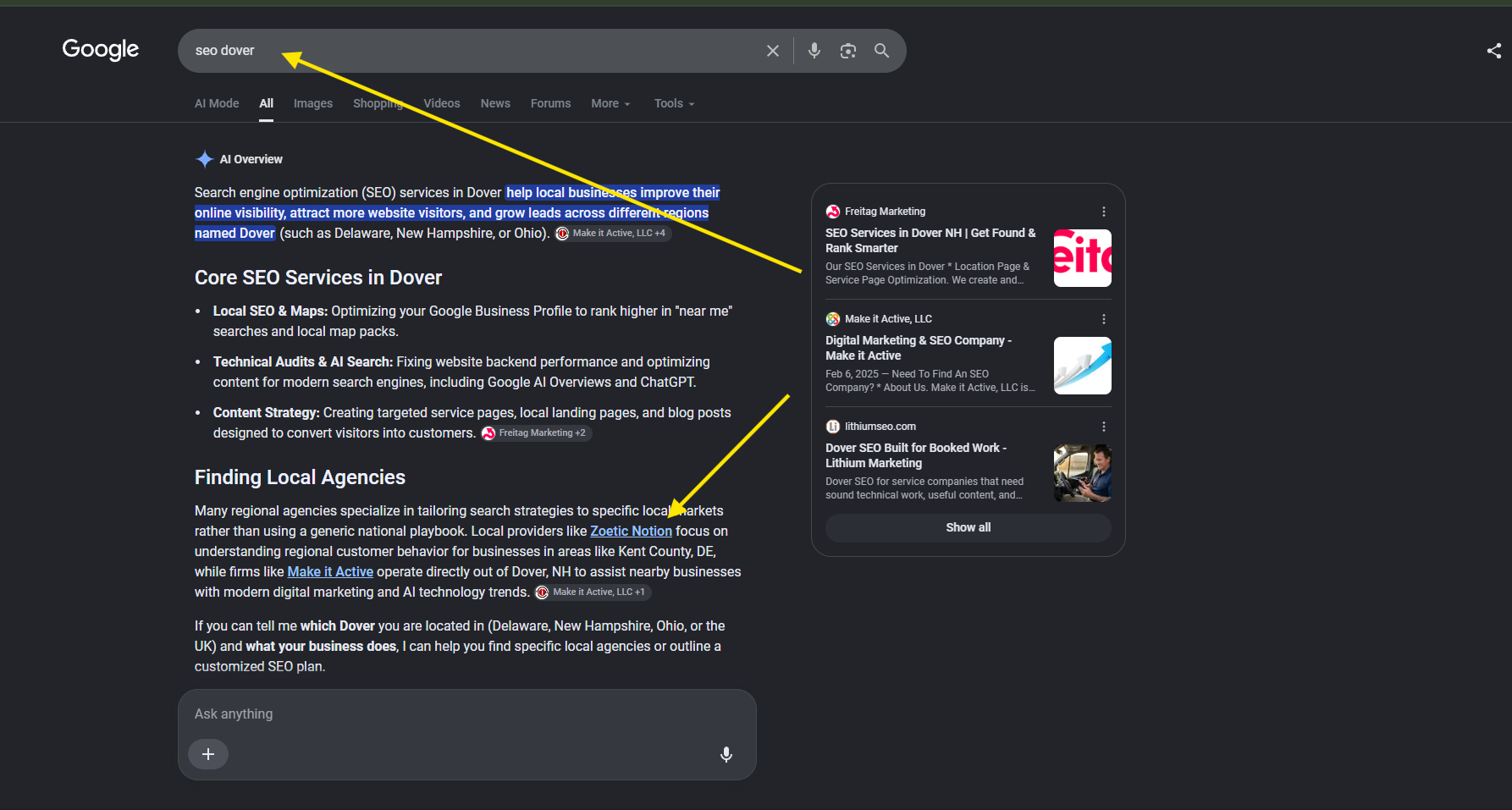Click the 'Show all' sources button

pyautogui.click(x=968, y=527)
